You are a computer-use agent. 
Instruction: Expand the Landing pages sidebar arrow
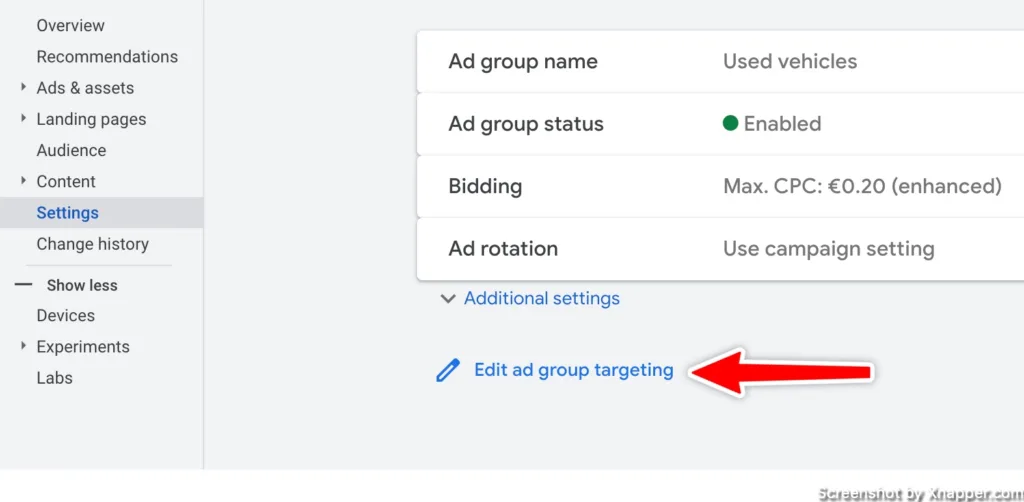click(x=24, y=118)
